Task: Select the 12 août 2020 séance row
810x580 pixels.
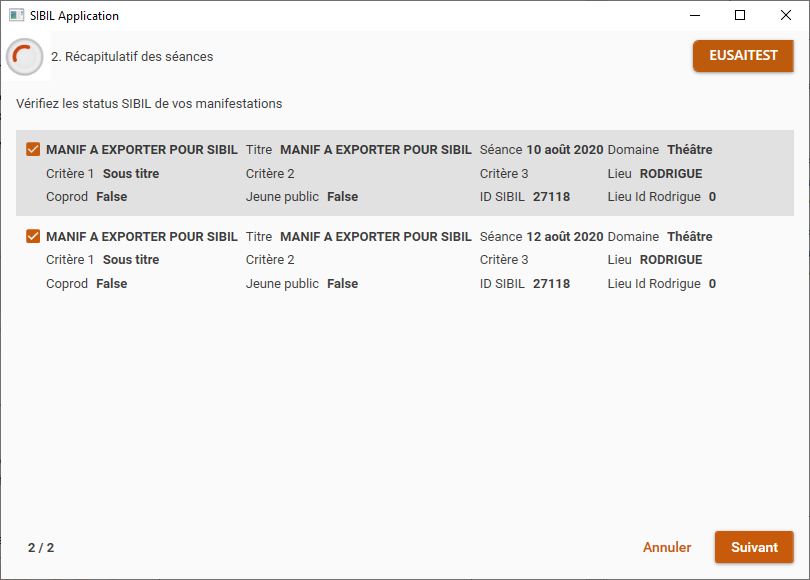Action: click(405, 260)
